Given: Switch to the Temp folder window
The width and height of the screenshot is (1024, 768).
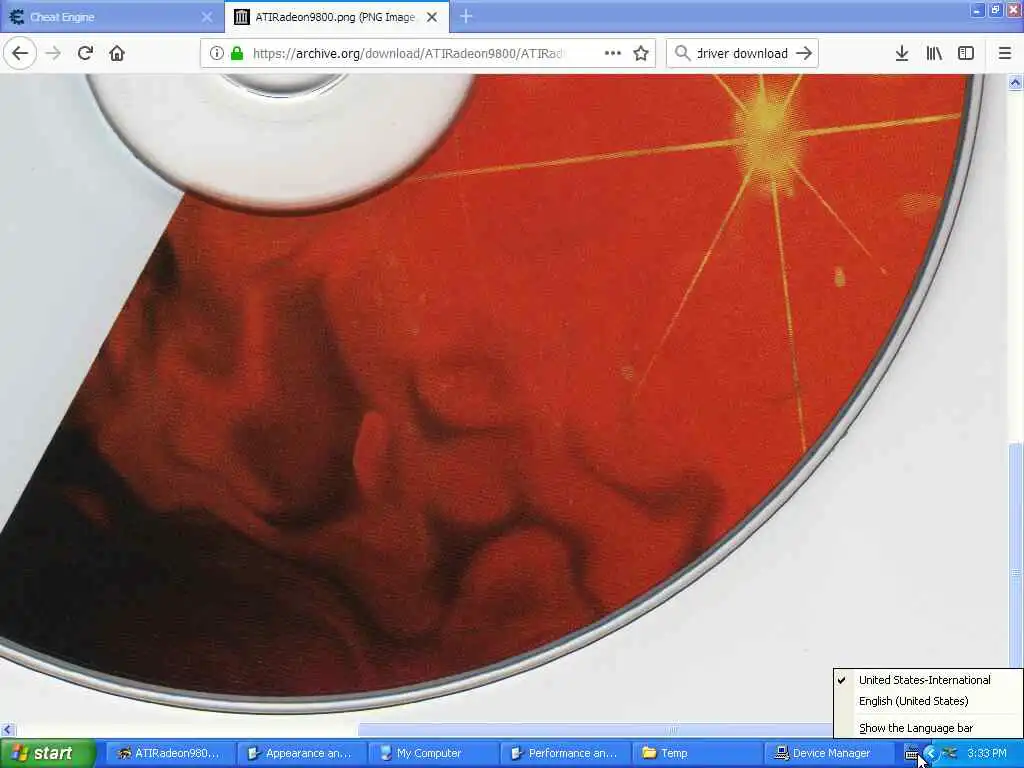Looking at the screenshot, I should point(696,754).
